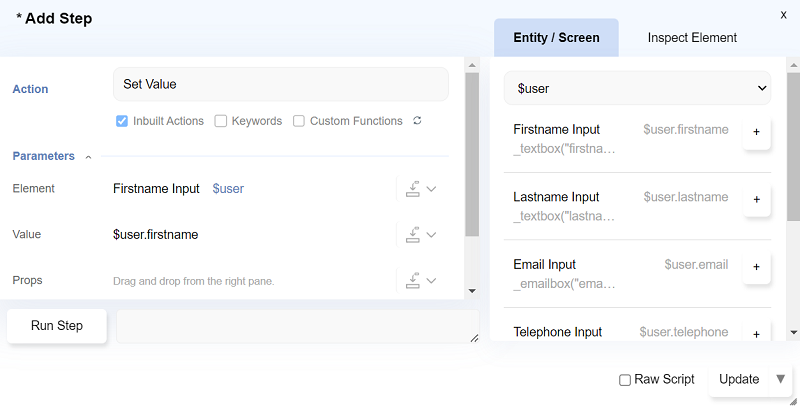Click the left pane vertical scrollbar
Image resolution: width=800 pixels, height=409 pixels.
(472, 150)
